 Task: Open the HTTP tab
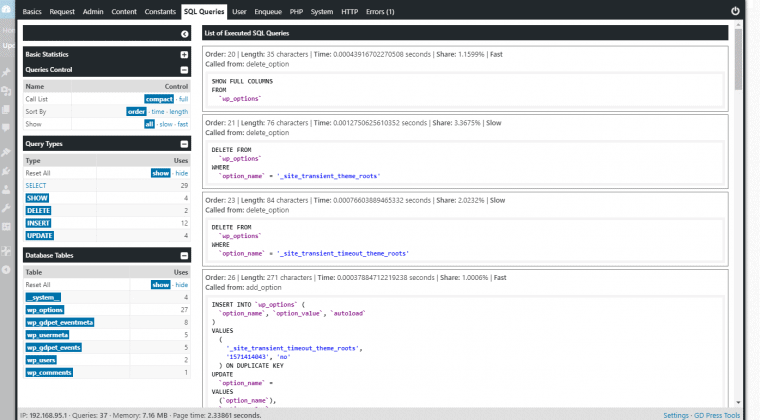[349, 12]
